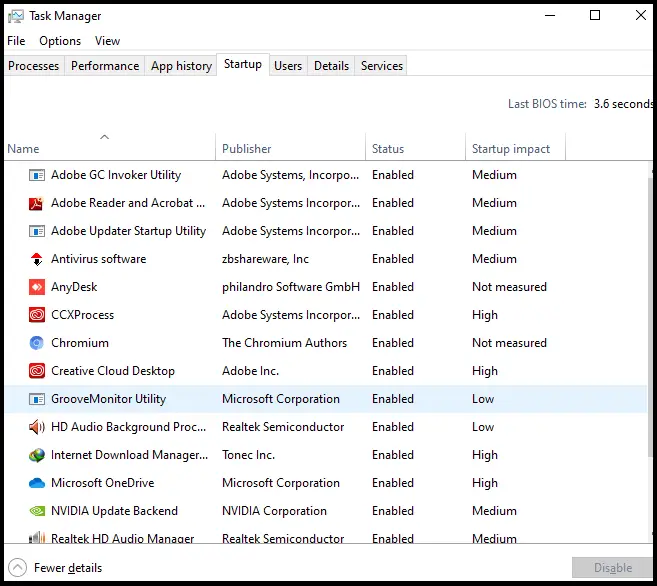Click the Low impact value for GrooveMonitor Utility
Viewport: 657px width, 586px height.
point(483,399)
